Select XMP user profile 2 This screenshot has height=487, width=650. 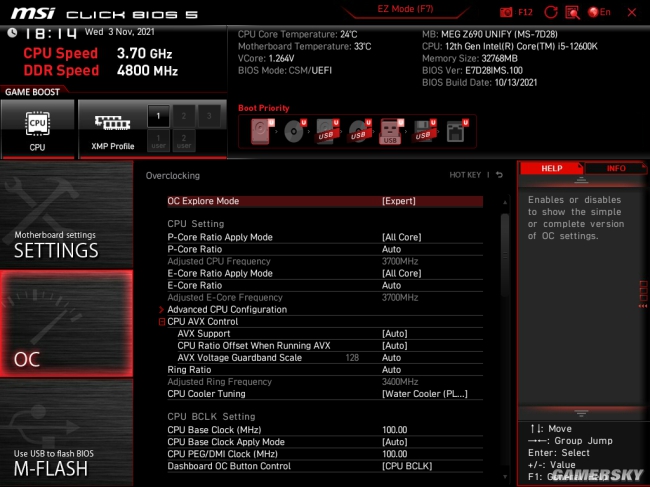click(x=184, y=141)
